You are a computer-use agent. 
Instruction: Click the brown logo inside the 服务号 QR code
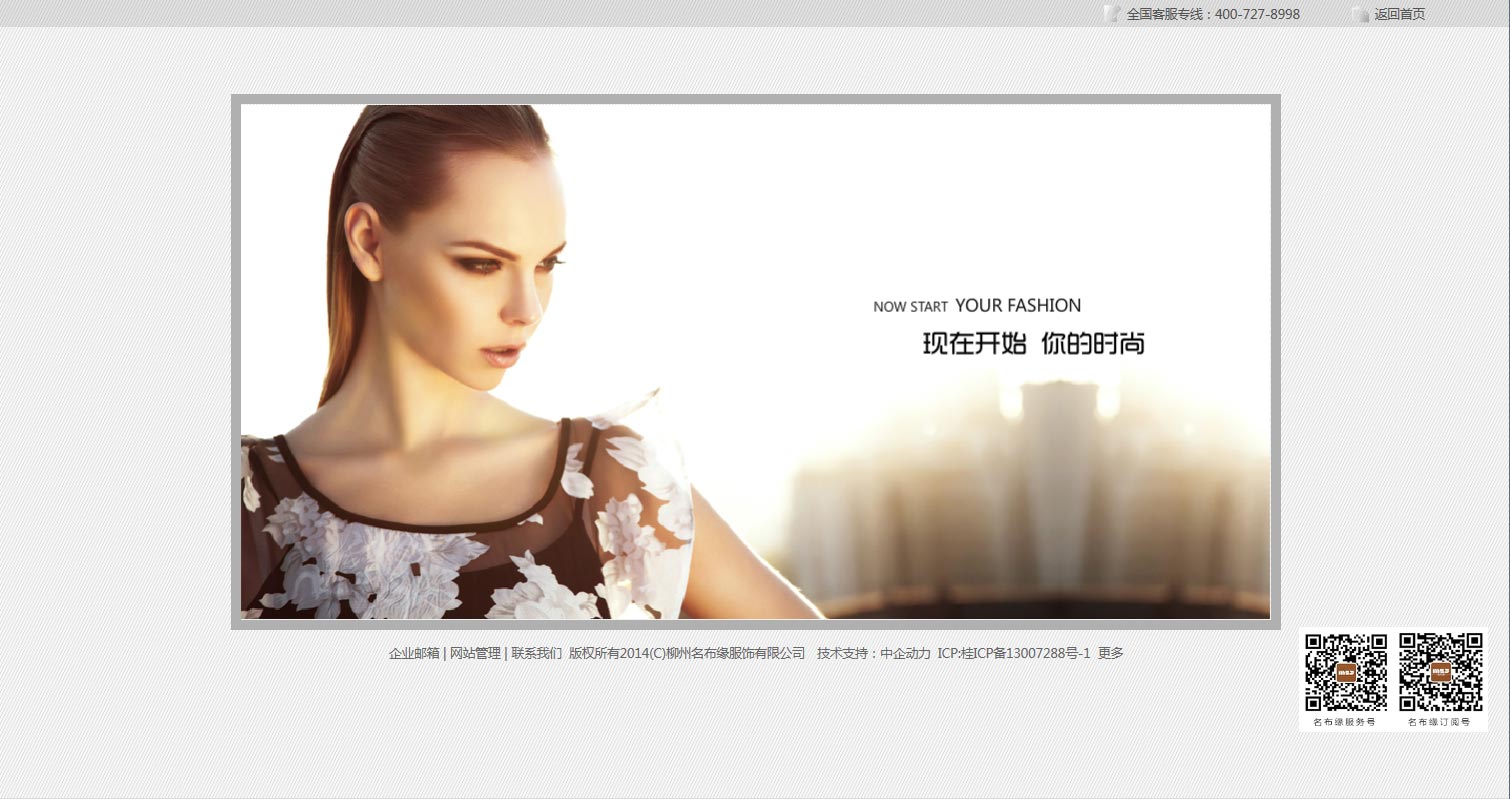1346,672
